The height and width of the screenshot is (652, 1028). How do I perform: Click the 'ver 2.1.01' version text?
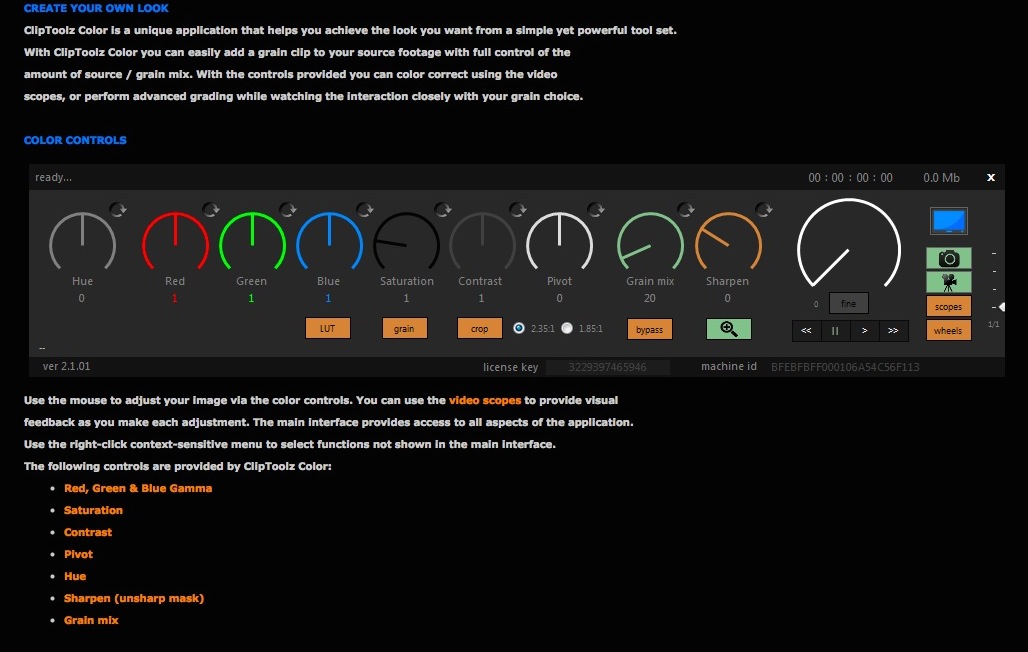67,366
